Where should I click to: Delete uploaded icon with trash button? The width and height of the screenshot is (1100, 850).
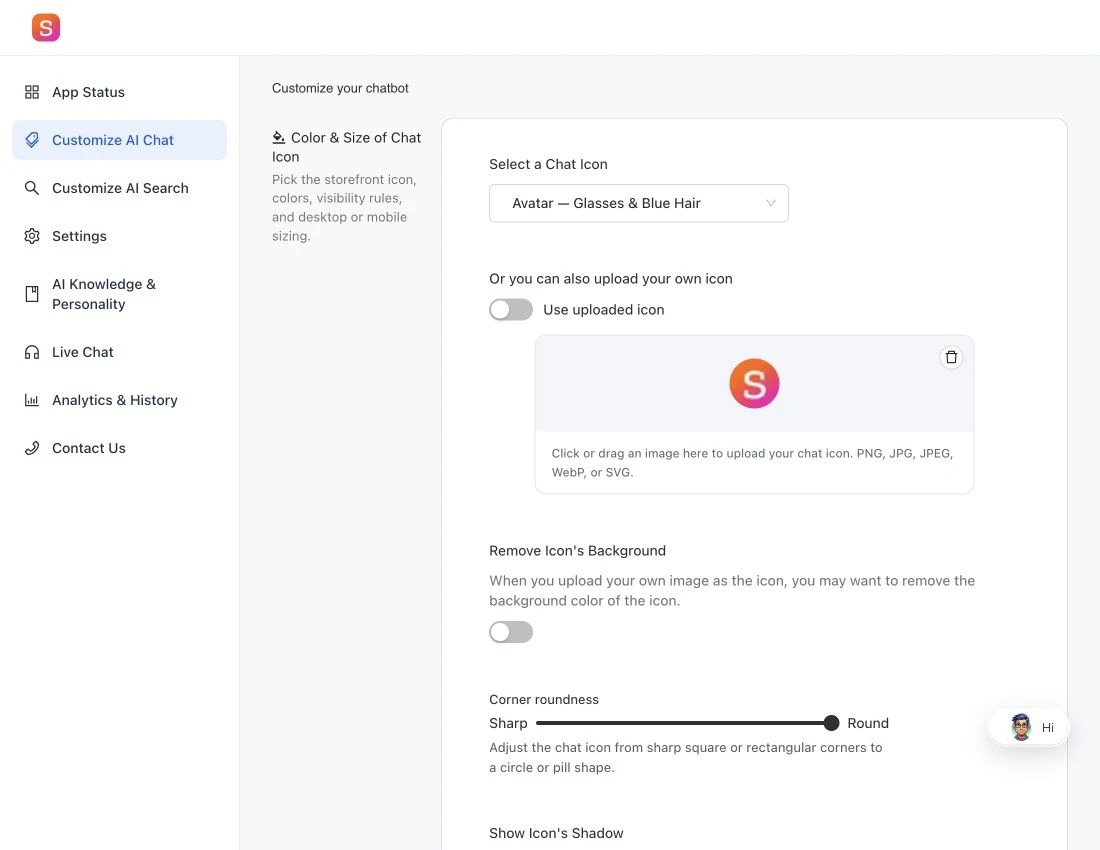951,357
